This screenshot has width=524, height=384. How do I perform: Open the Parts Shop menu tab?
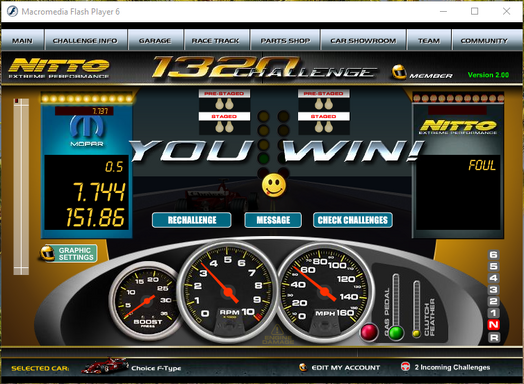click(285, 40)
